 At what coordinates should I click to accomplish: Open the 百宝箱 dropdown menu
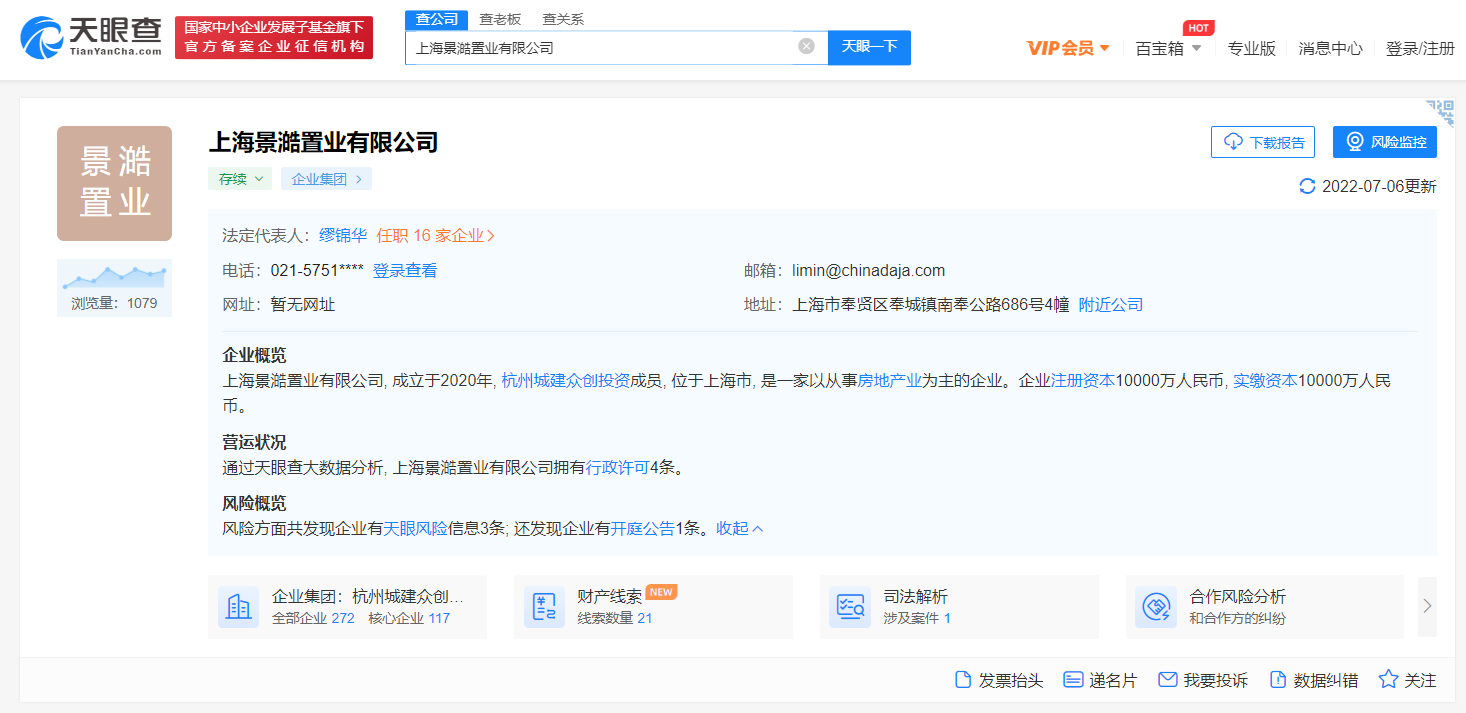tap(1168, 48)
